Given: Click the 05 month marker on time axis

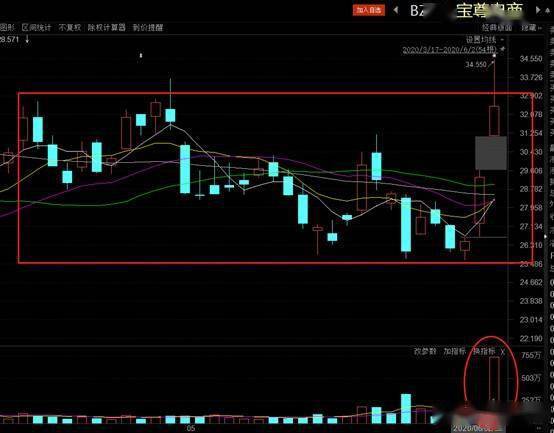Looking at the screenshot, I should pos(191,429).
